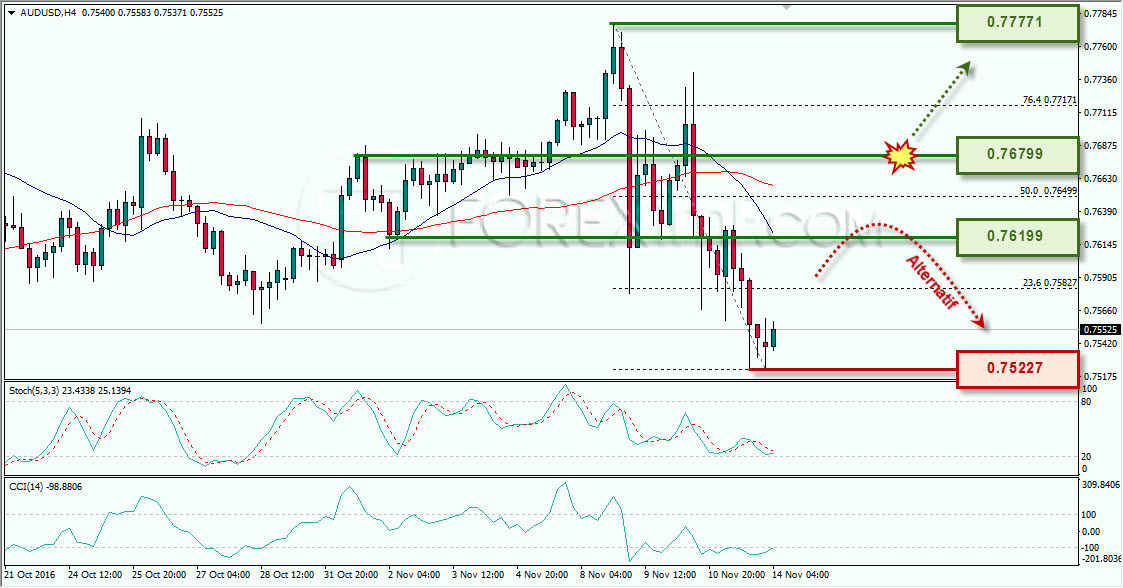Screen dimensions: 1123x588
Task: Click the 4 Nov 20:00 time label
Action: pos(542,574)
